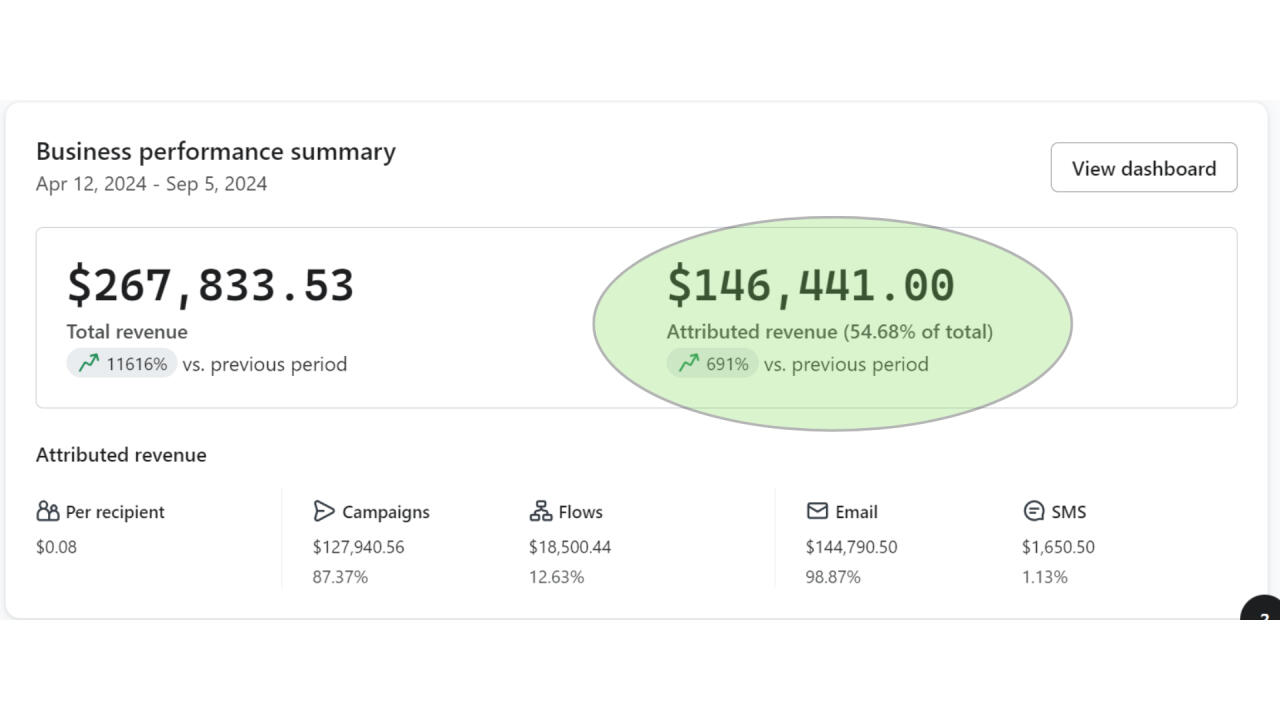Click the trend arrow beside 11616%
The width and height of the screenshot is (1280, 720).
[89, 364]
